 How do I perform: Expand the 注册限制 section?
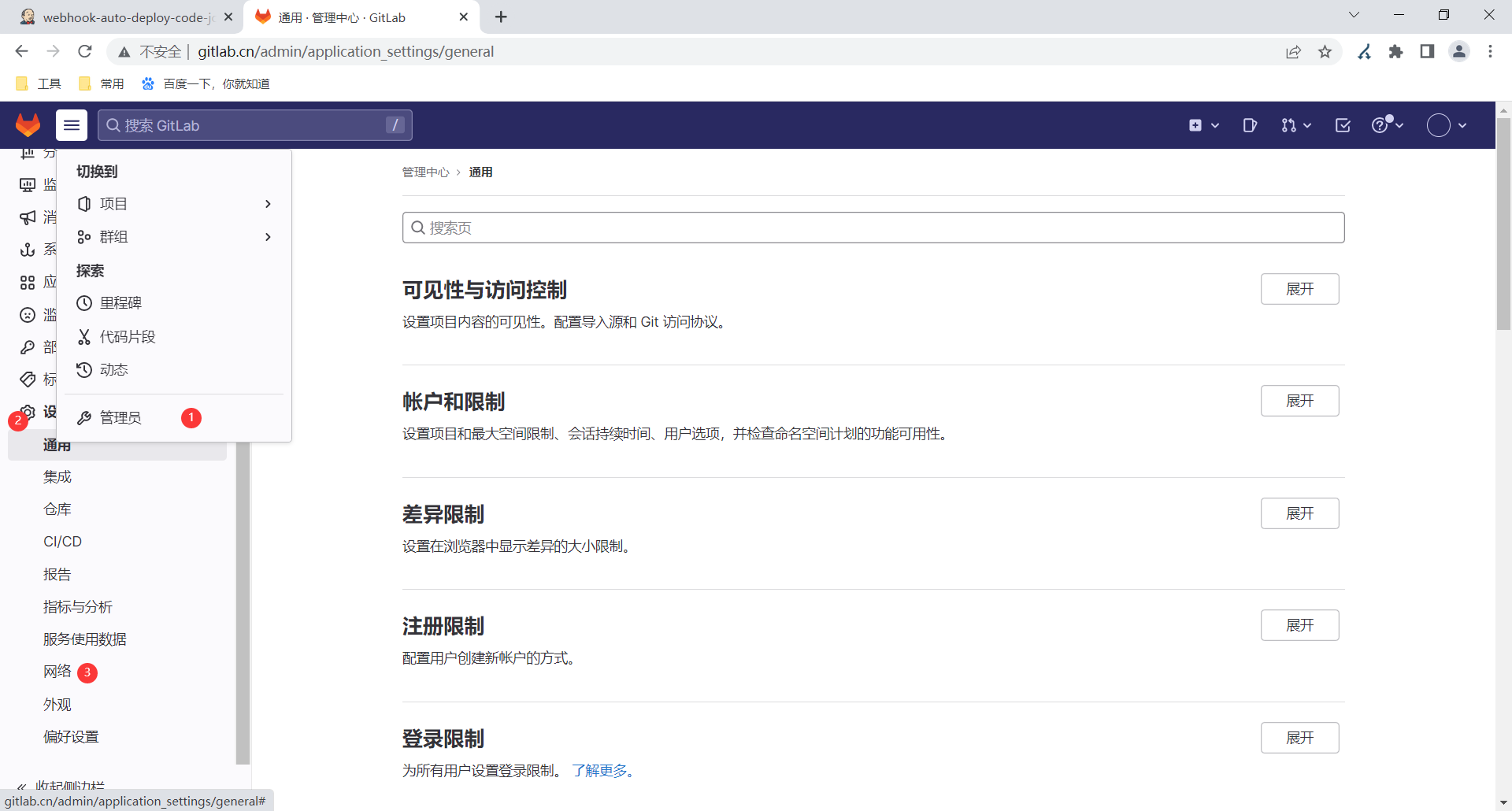(1299, 625)
